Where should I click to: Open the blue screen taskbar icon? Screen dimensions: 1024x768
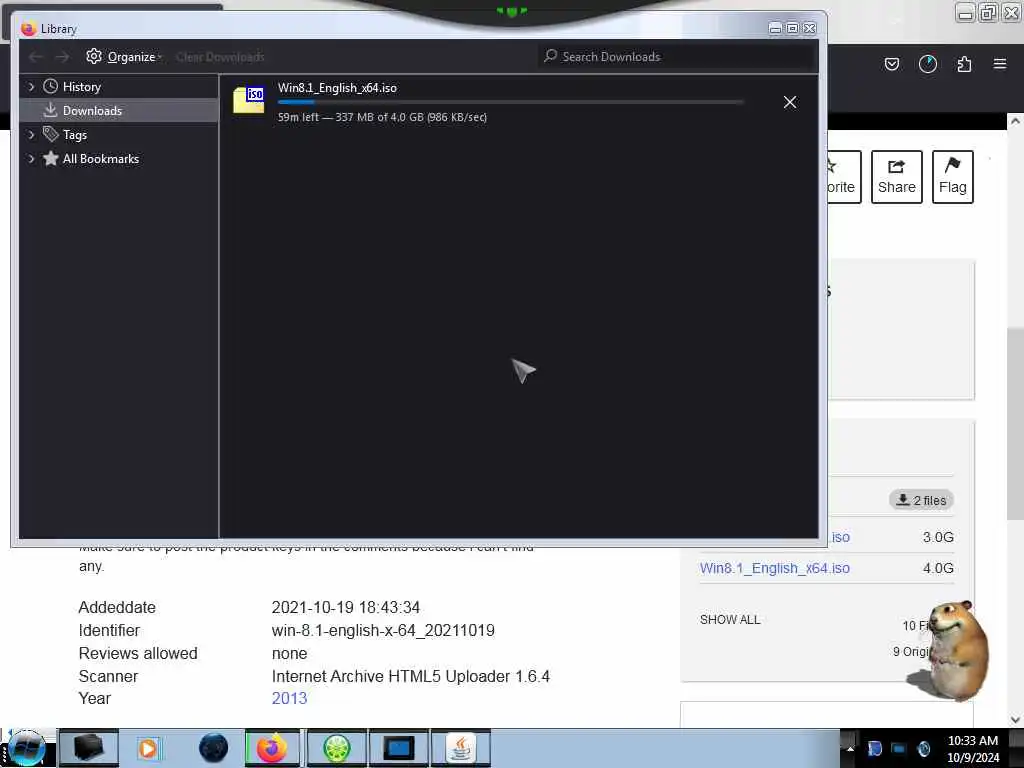(398, 748)
